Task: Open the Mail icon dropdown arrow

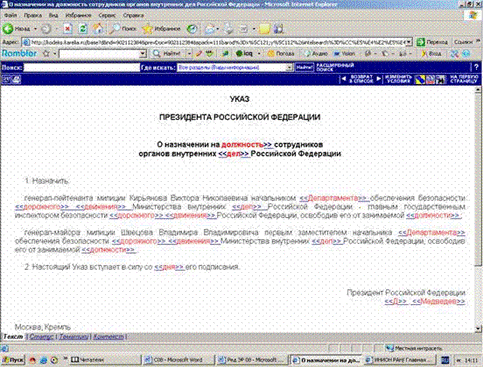Action: point(217,29)
